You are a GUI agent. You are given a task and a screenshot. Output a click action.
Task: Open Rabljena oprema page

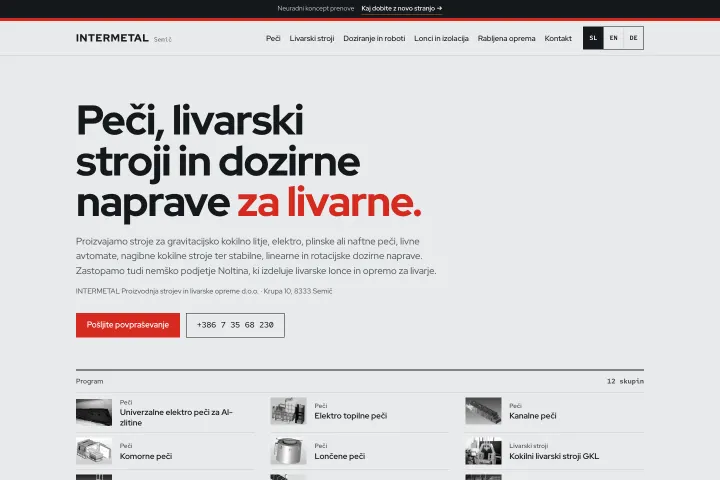(506, 39)
